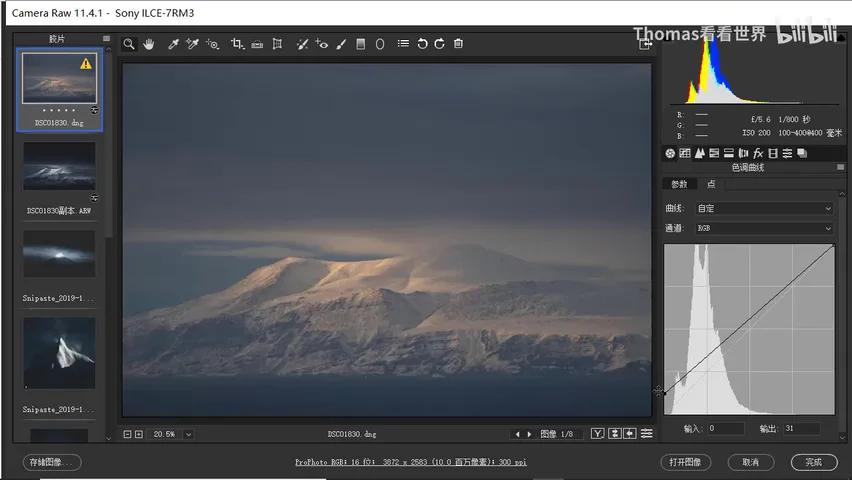Click the 输出 value input field
The height and width of the screenshot is (480, 852).
[801, 428]
